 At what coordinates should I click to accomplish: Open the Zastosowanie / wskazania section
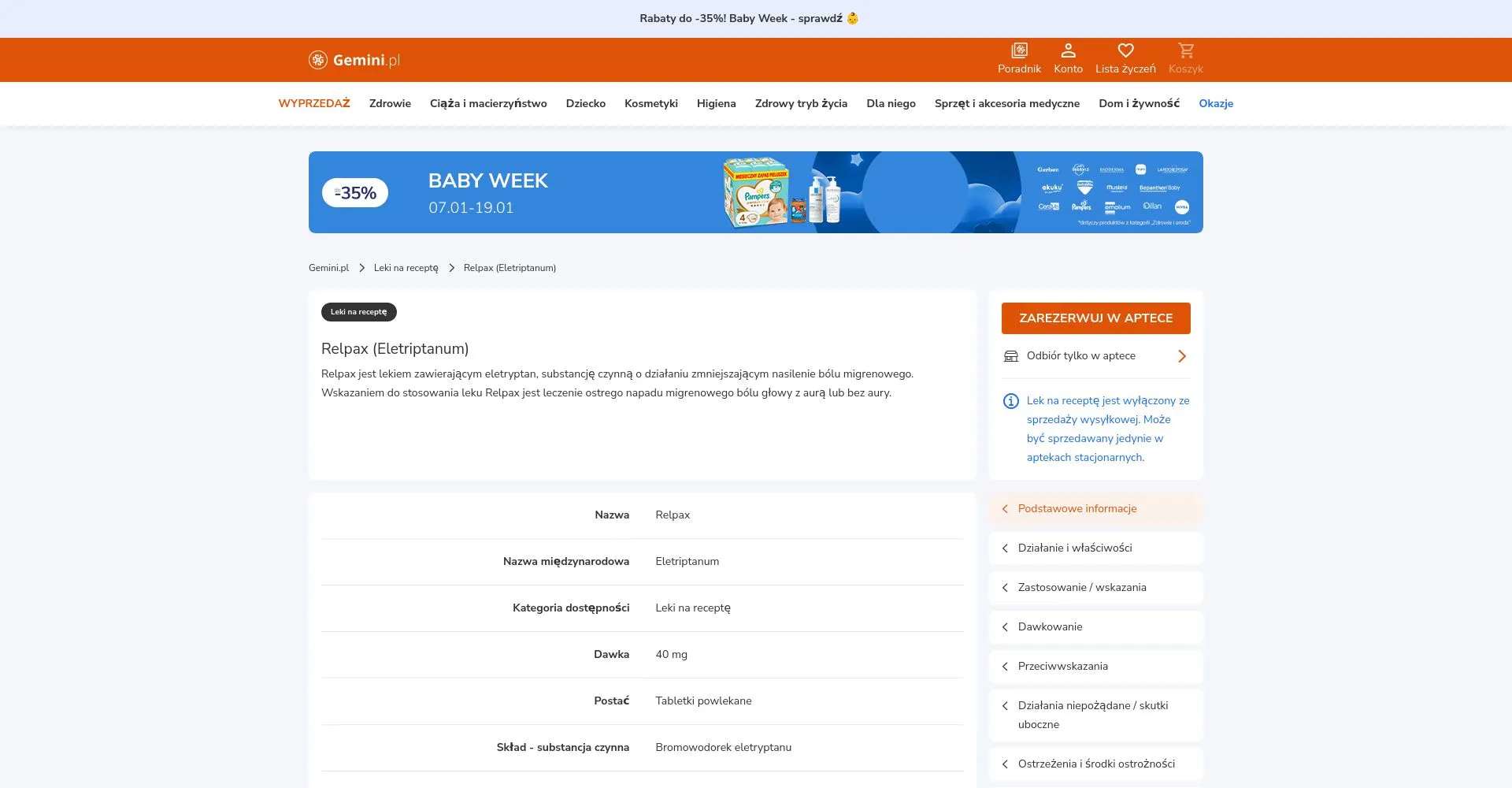(x=1095, y=588)
